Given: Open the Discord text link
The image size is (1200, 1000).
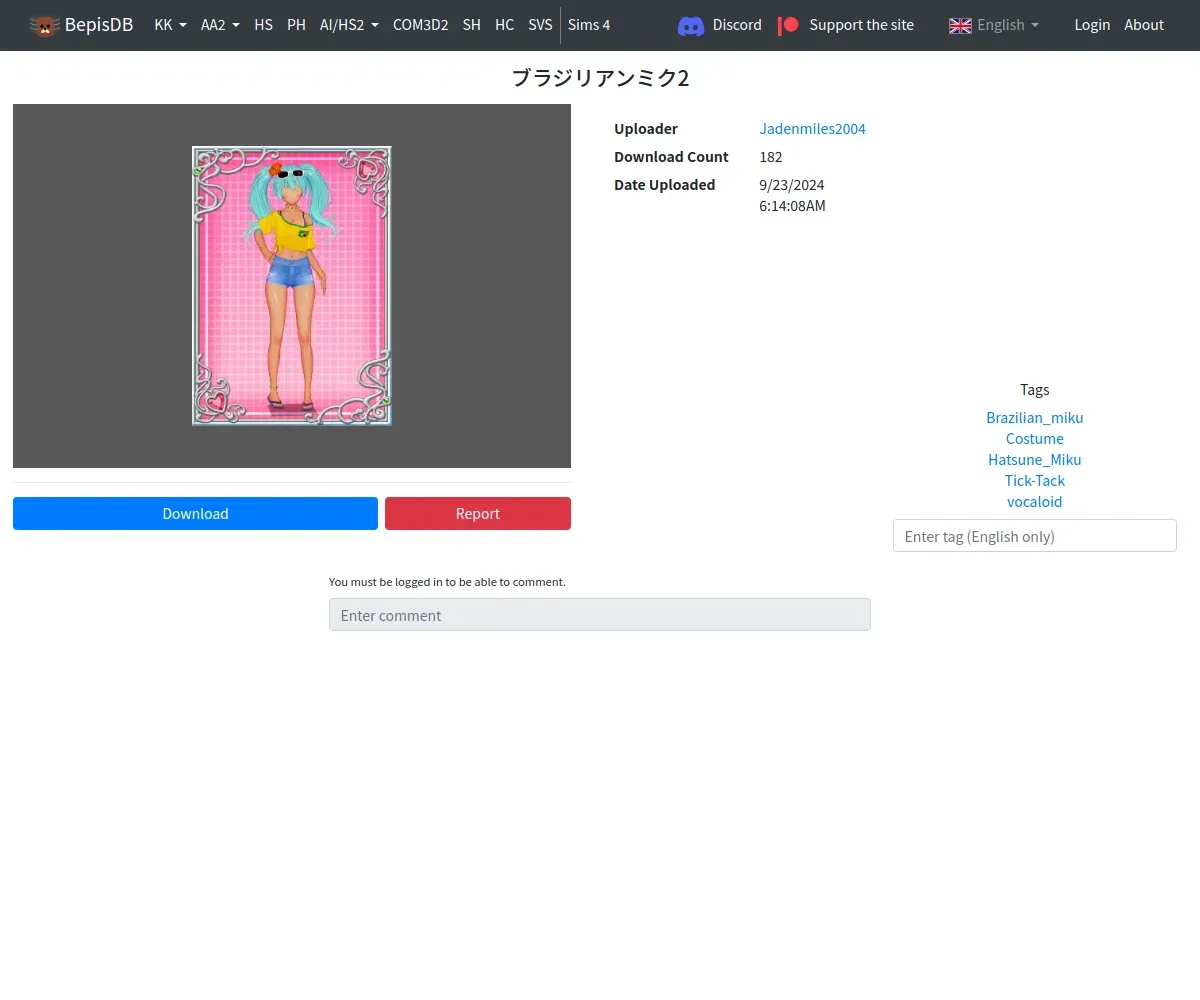Looking at the screenshot, I should point(737,25).
